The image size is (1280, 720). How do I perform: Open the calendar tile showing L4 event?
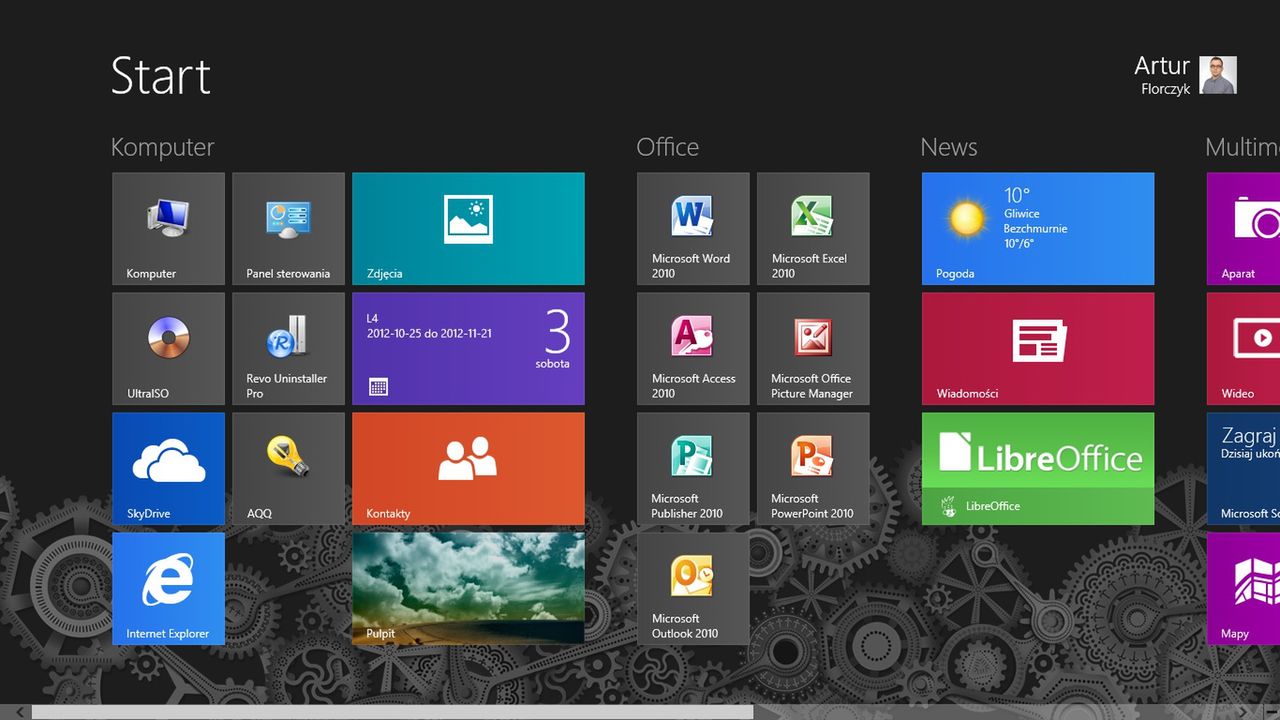468,349
